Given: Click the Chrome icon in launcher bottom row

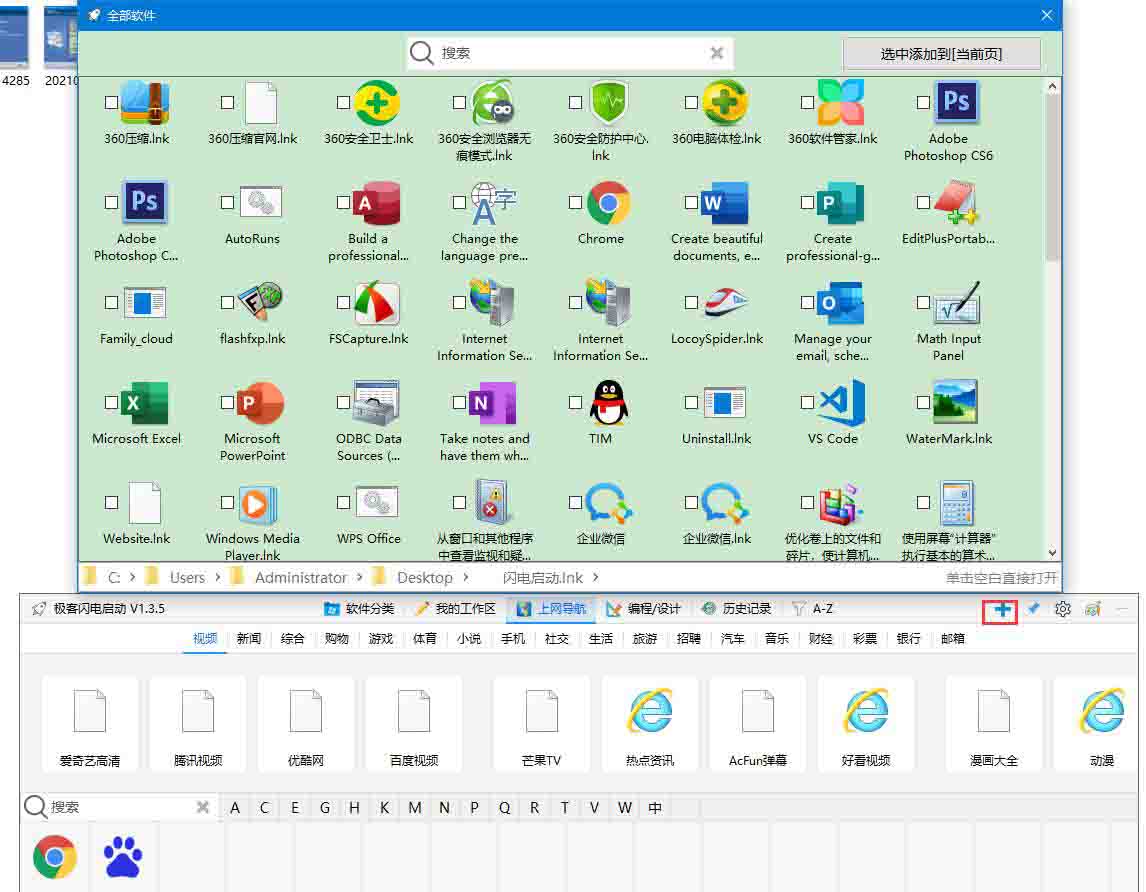Looking at the screenshot, I should click(x=55, y=857).
